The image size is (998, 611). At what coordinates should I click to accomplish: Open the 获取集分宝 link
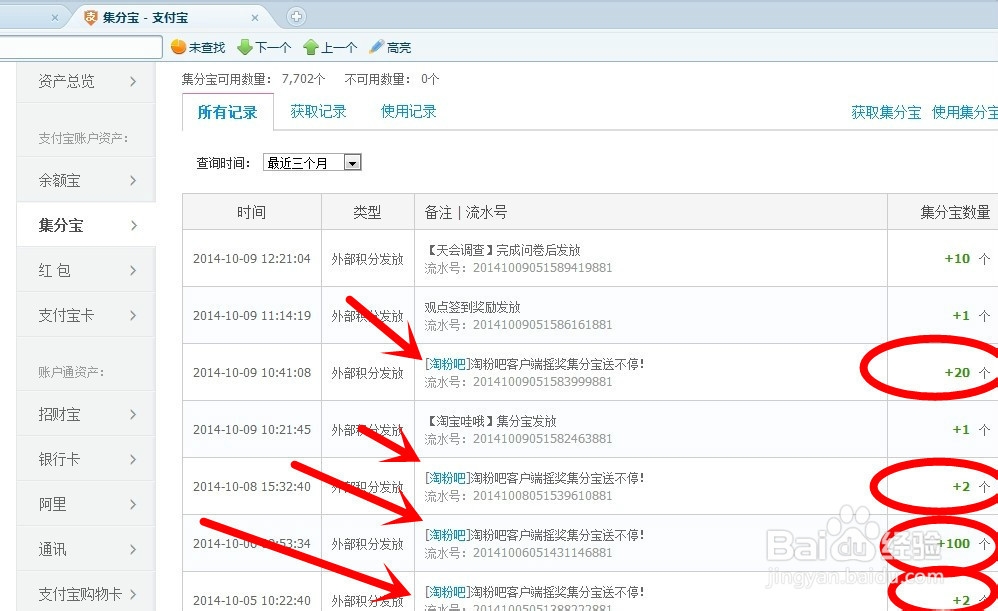(x=887, y=113)
